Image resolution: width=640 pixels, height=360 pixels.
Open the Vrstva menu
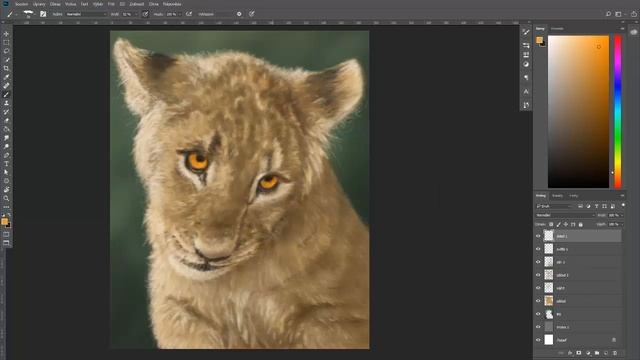click(71, 4)
